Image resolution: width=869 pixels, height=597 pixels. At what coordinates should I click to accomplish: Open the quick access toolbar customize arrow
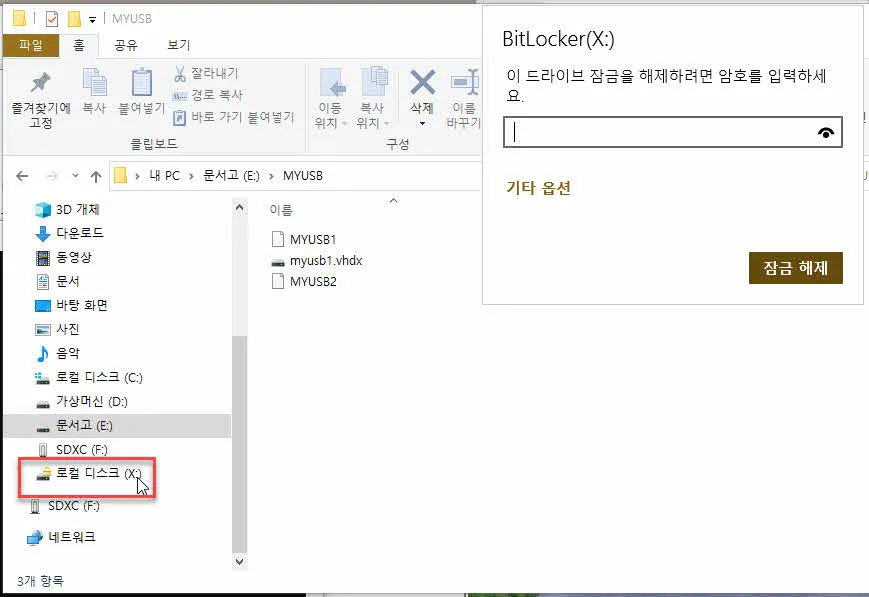[x=92, y=19]
